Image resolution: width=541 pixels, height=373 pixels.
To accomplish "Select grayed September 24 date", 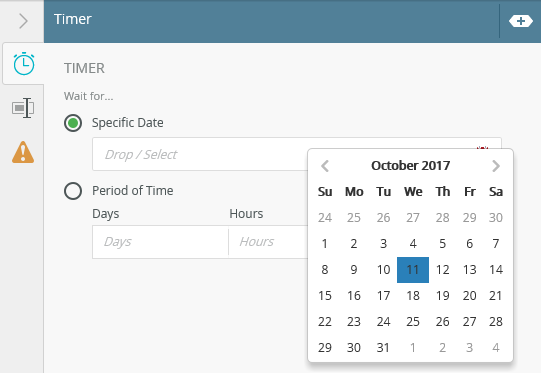I will coord(325,218).
